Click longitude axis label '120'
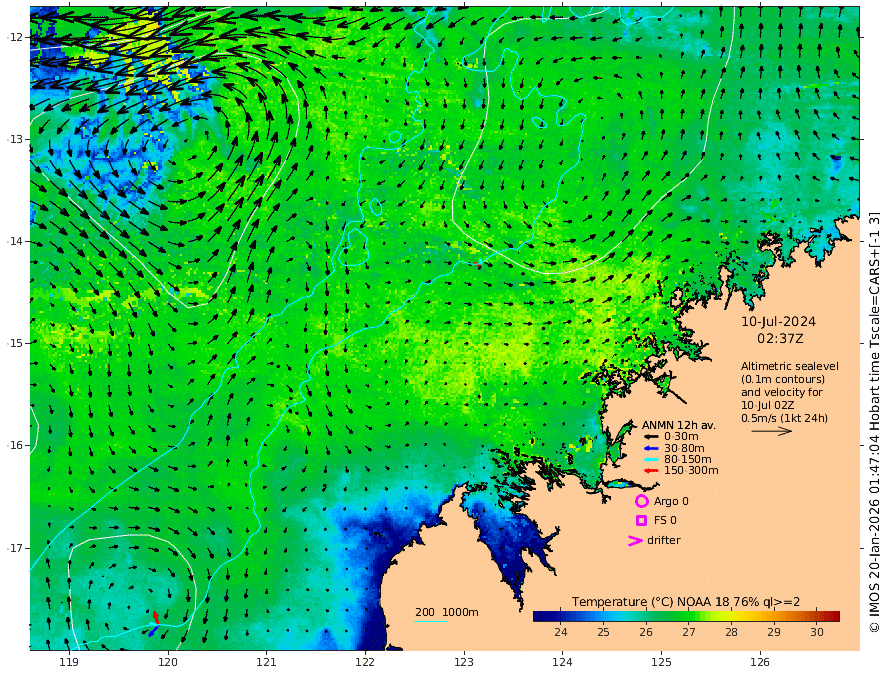The height and width of the screenshot is (680, 880). tap(168, 663)
